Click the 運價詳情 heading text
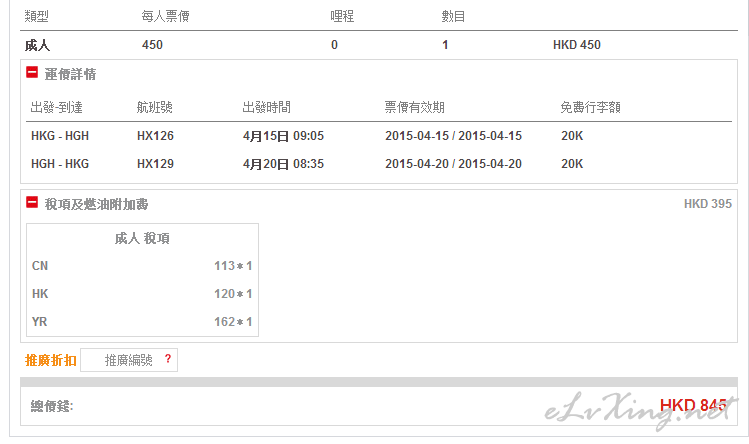The image size is (749, 444). (x=70, y=74)
